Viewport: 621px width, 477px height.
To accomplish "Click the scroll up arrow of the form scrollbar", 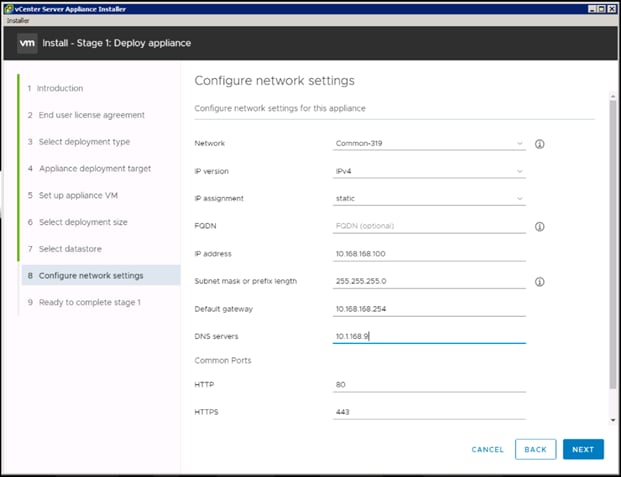I will pos(613,96).
